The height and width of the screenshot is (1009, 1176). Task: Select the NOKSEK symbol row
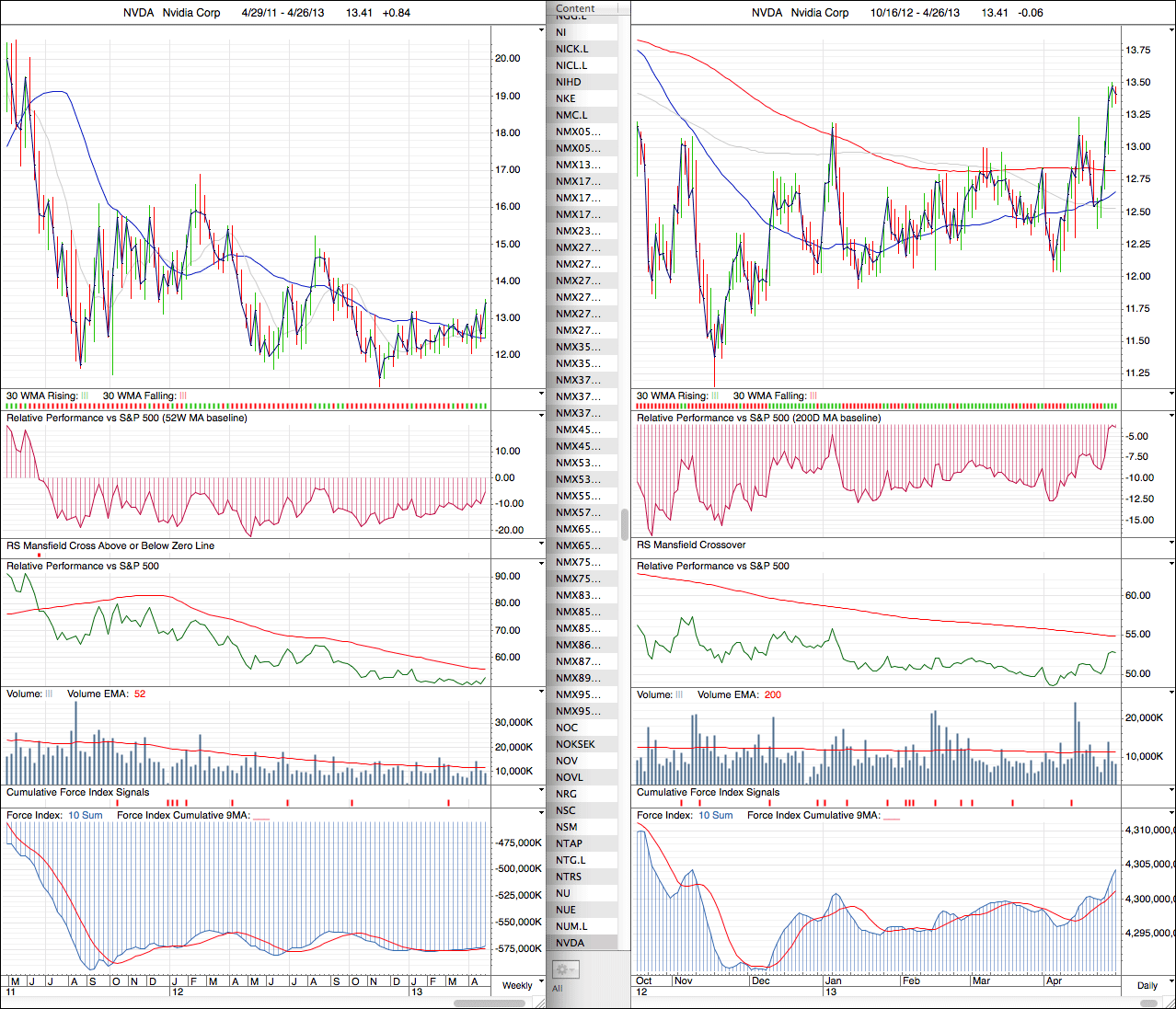pyautogui.click(x=575, y=744)
